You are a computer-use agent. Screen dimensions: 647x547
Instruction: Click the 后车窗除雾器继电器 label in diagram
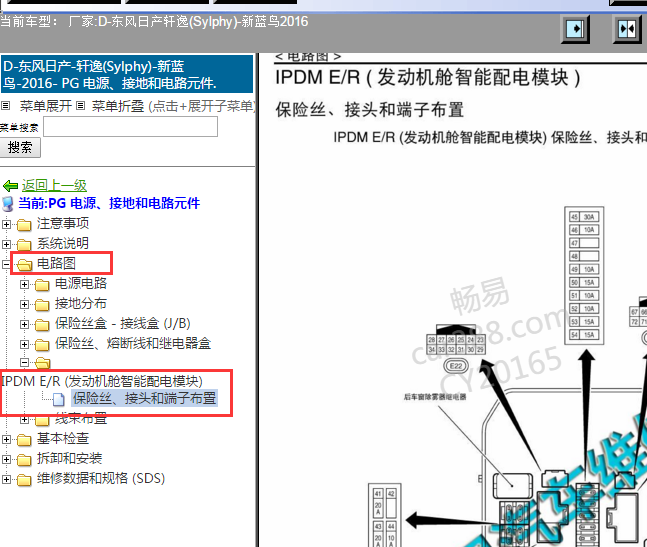tap(435, 397)
